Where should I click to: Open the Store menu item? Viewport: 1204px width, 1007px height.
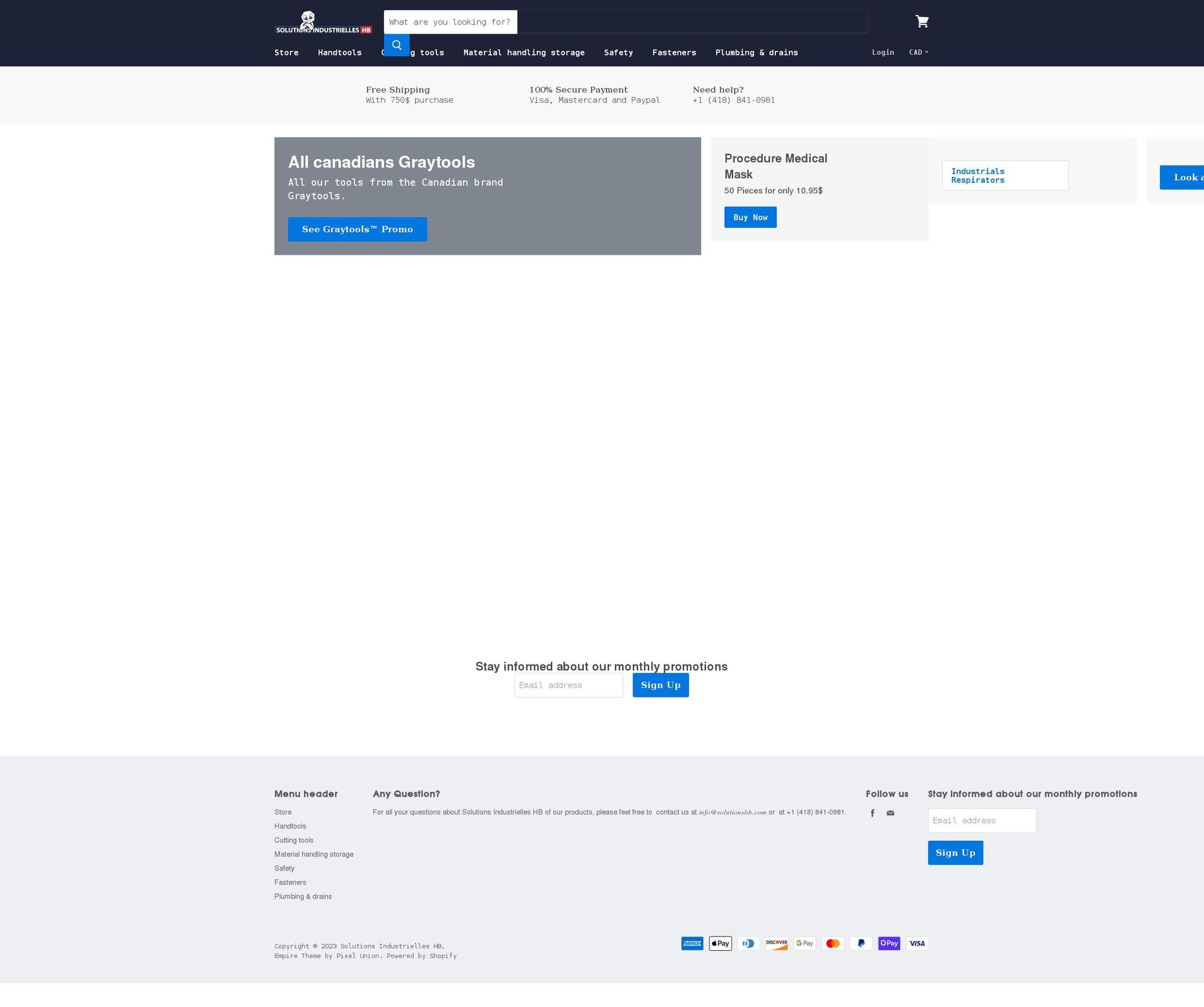point(286,52)
